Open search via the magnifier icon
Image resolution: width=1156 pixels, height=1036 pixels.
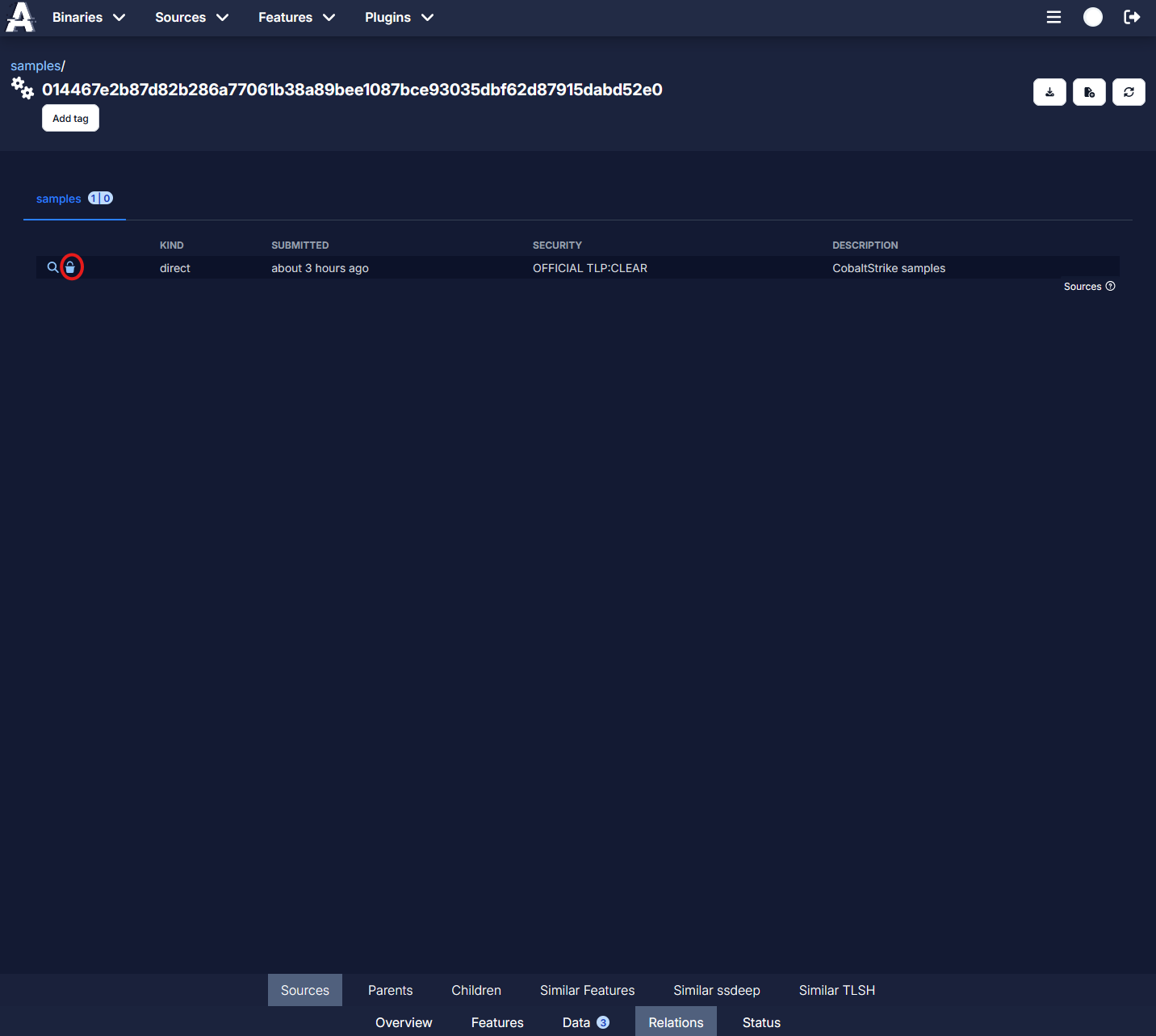click(52, 267)
